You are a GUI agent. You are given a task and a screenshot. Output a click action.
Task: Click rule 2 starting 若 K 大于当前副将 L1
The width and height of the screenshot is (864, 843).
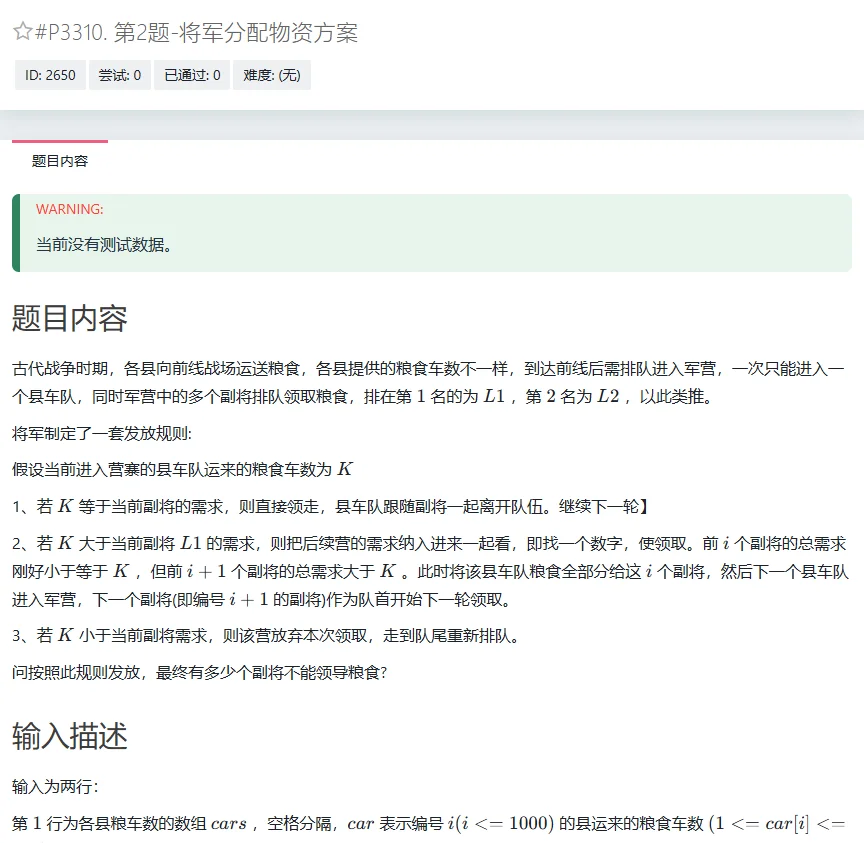tap(430, 571)
